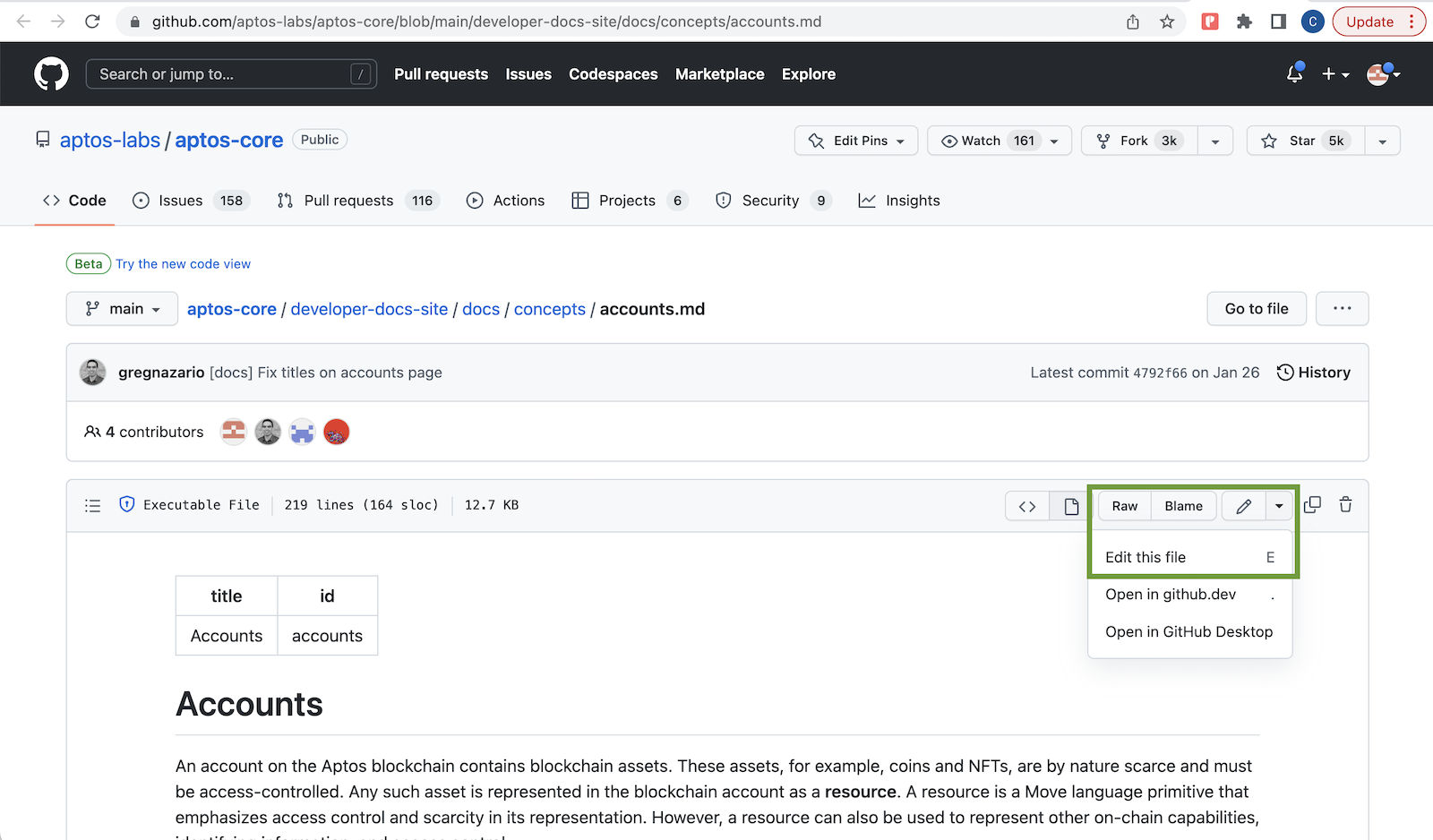
Task: Copy raw contents icon
Action: coord(1312,505)
